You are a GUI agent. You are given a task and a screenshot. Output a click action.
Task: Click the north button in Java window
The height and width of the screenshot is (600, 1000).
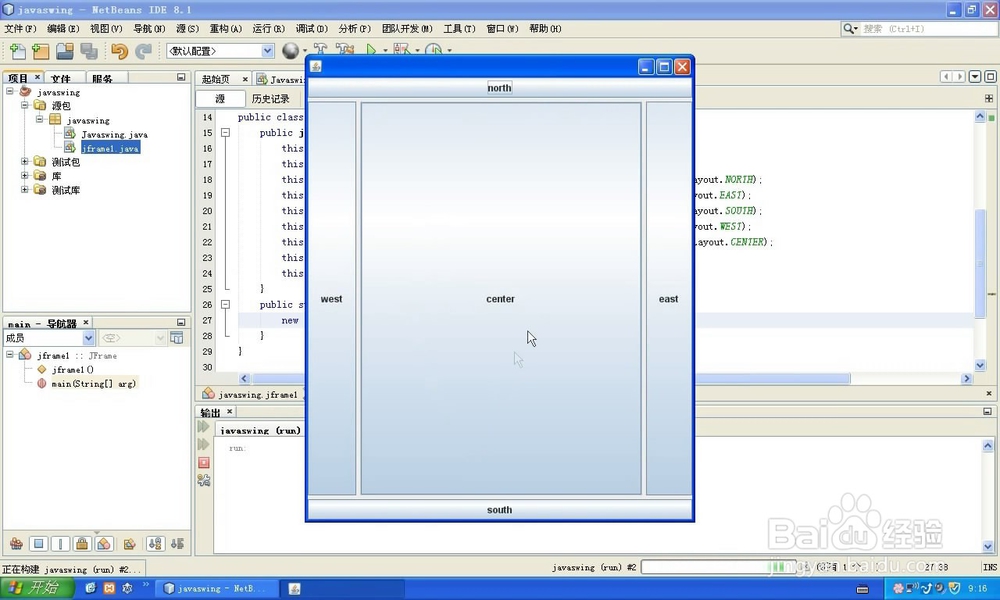click(x=499, y=88)
